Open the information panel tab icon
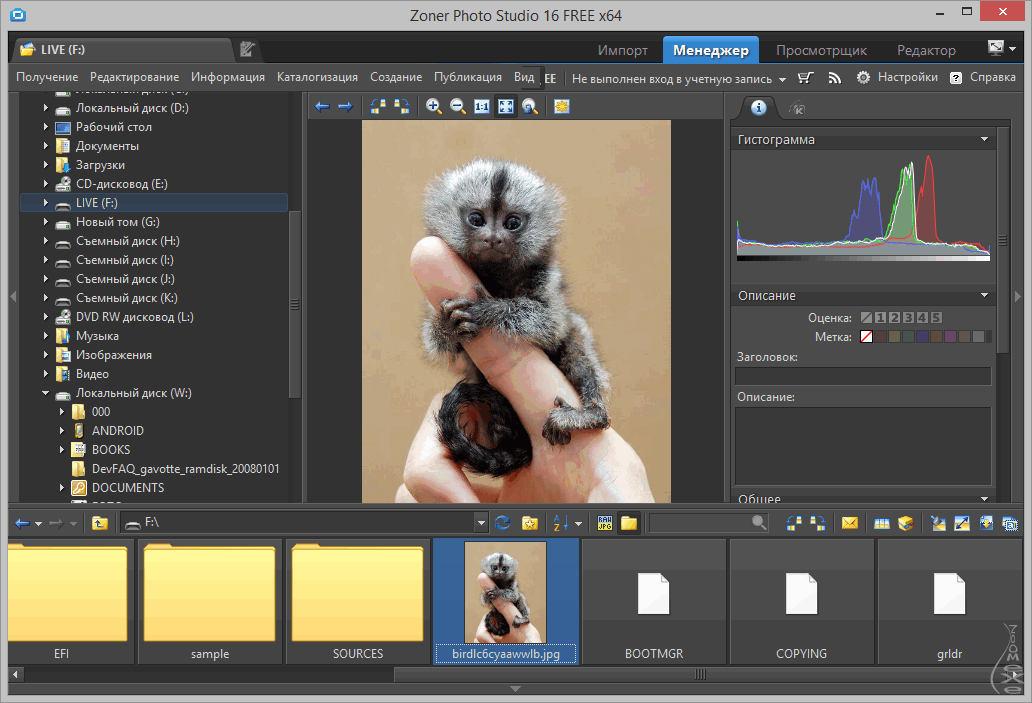The image size is (1032, 703). tap(758, 108)
